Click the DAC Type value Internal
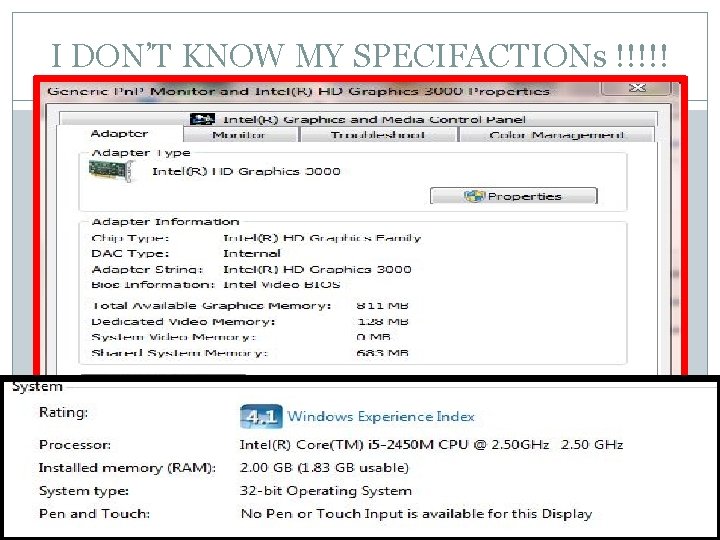Viewport: 720px width, 540px height. point(252,253)
